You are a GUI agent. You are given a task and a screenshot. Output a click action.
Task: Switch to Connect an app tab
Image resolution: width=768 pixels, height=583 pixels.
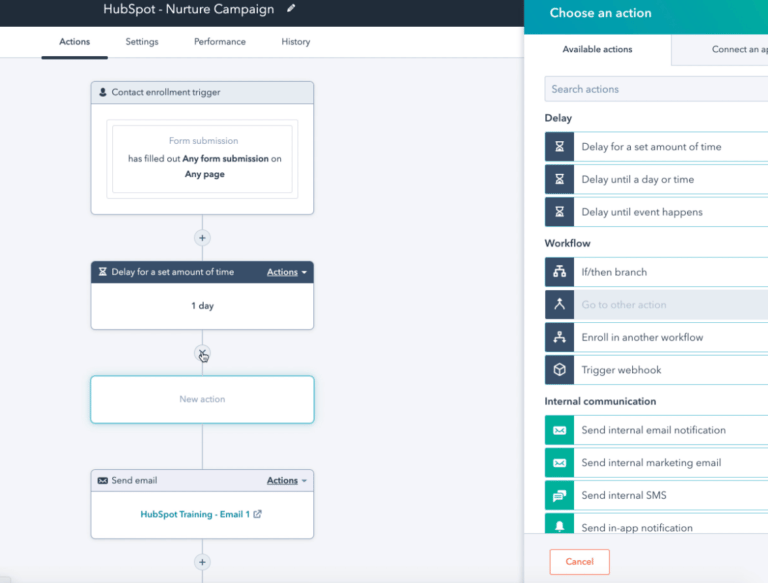720,49
